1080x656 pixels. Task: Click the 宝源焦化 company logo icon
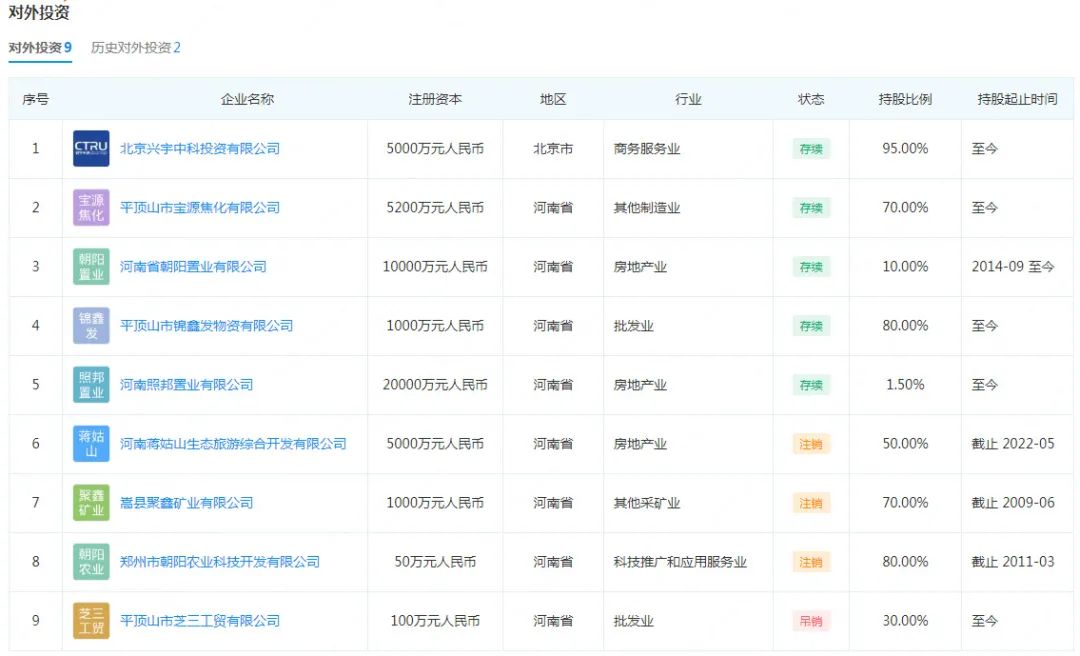(91, 208)
